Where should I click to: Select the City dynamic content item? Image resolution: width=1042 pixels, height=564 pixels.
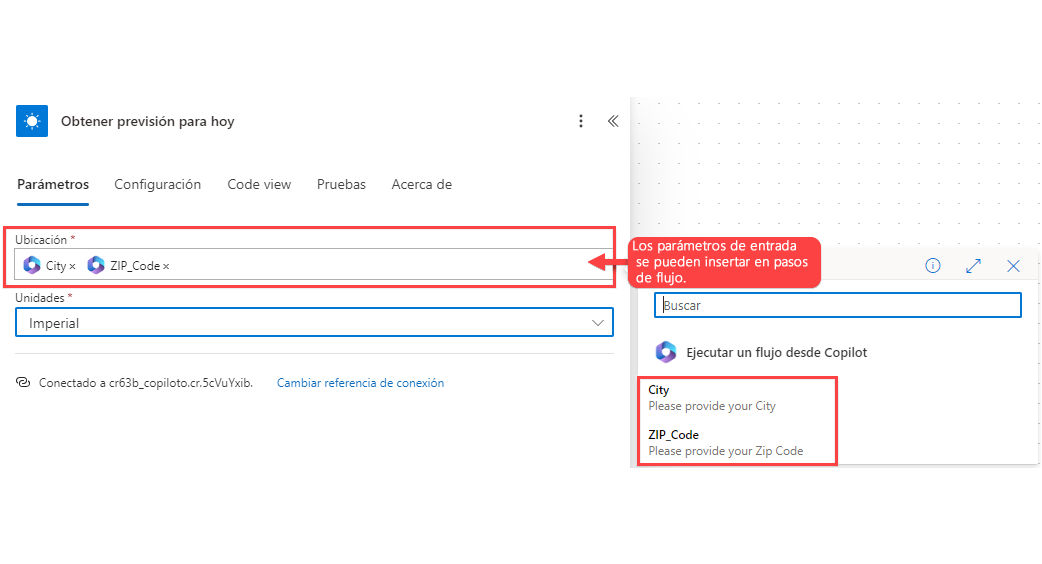pyautogui.click(x=737, y=398)
